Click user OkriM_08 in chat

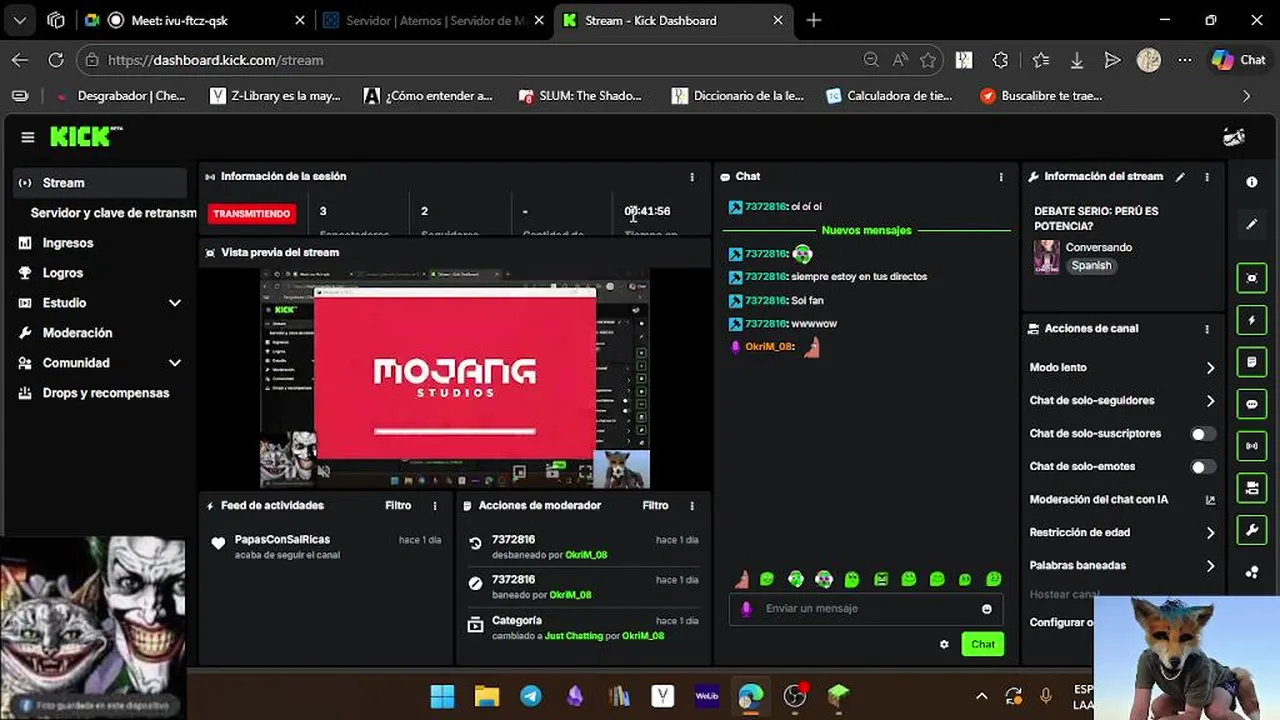pos(768,347)
